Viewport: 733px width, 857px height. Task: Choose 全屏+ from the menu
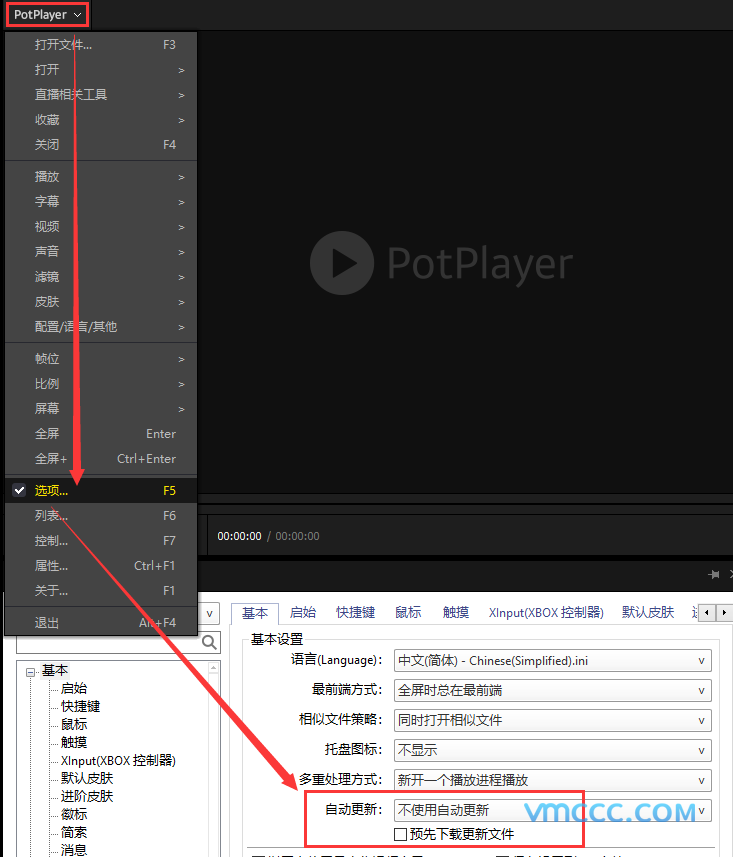[x=101, y=459]
